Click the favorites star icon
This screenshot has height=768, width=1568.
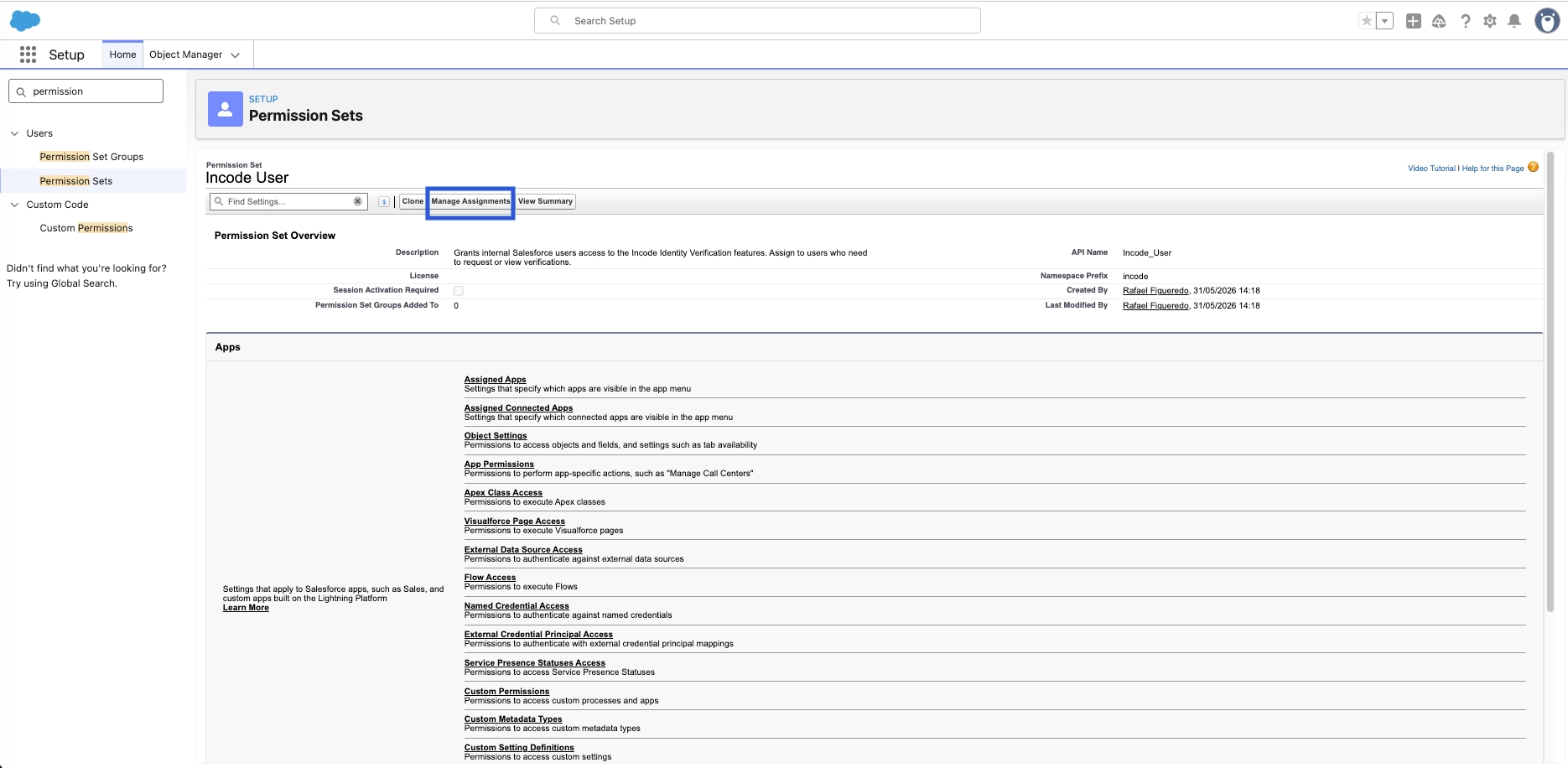click(1367, 21)
